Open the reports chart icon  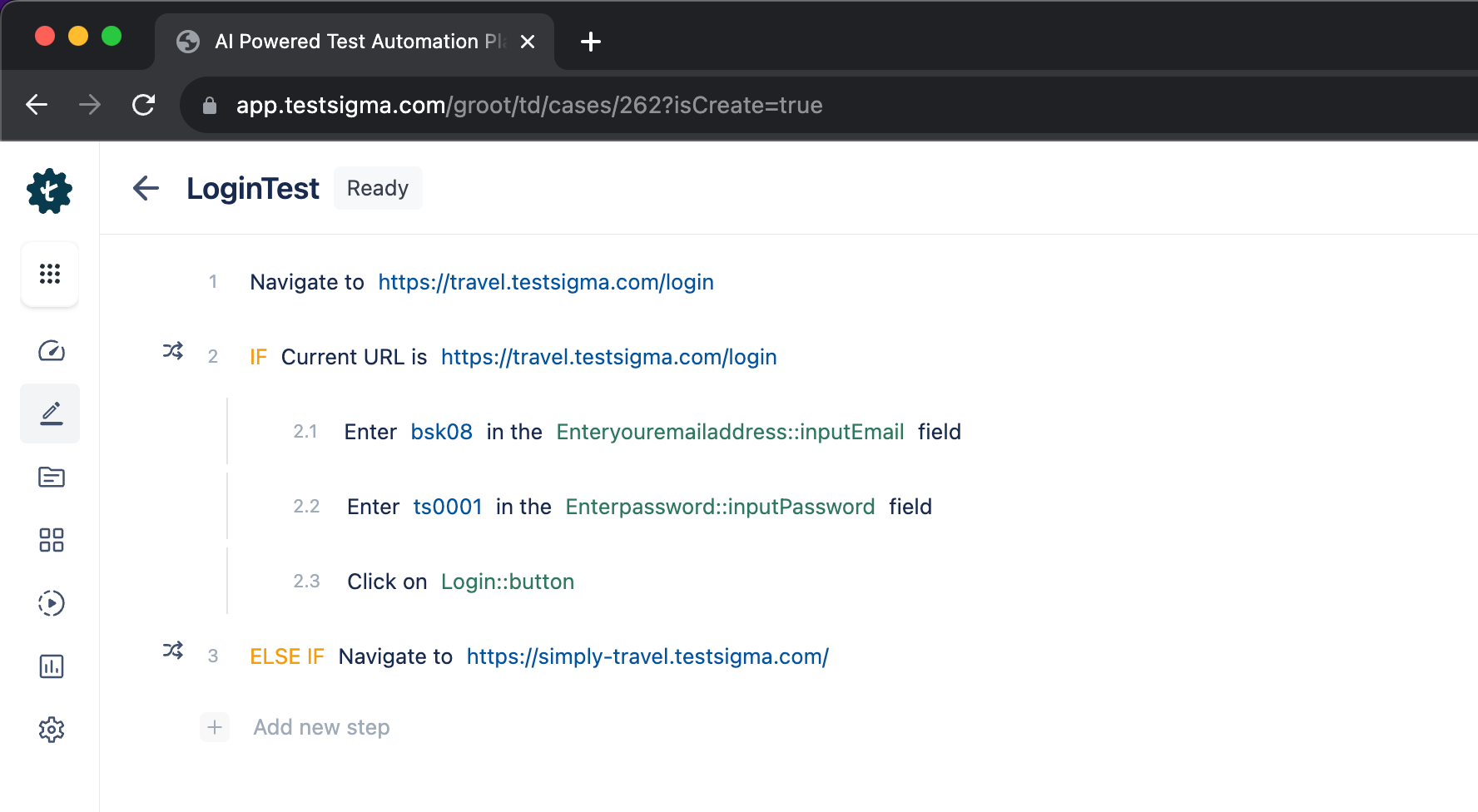click(52, 666)
